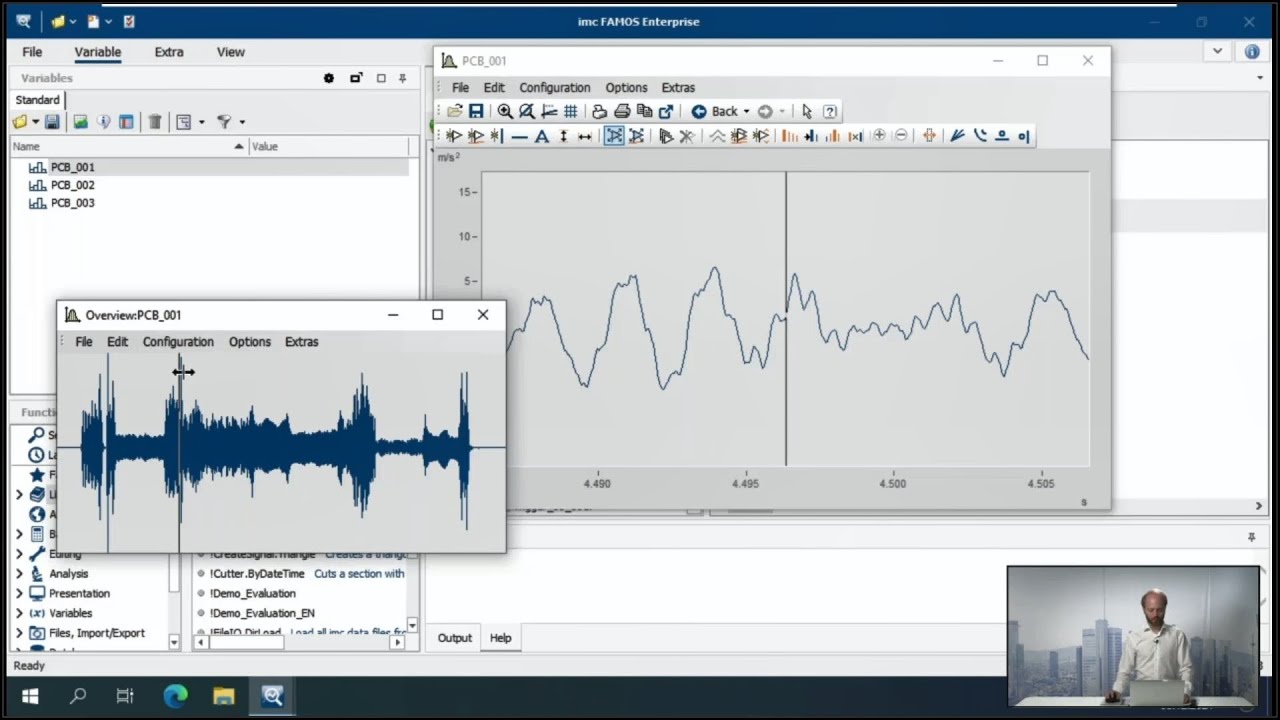
Task: Click the show curve picture icon in Variables
Action: click(80, 122)
